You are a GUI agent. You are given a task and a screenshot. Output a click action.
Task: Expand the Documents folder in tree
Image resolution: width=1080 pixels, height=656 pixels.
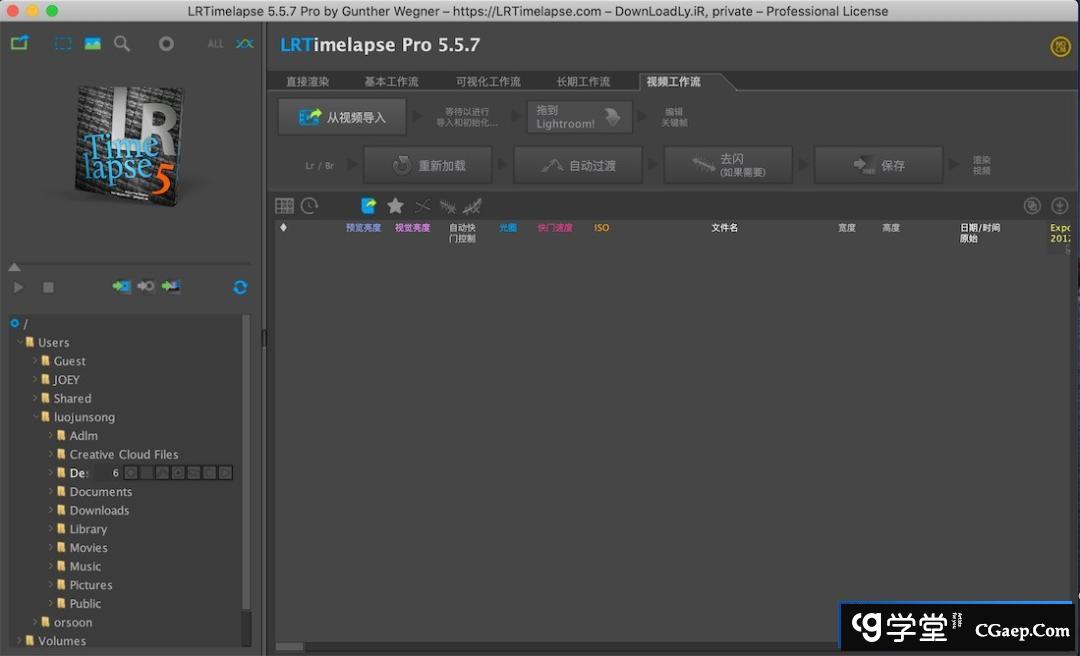point(51,492)
